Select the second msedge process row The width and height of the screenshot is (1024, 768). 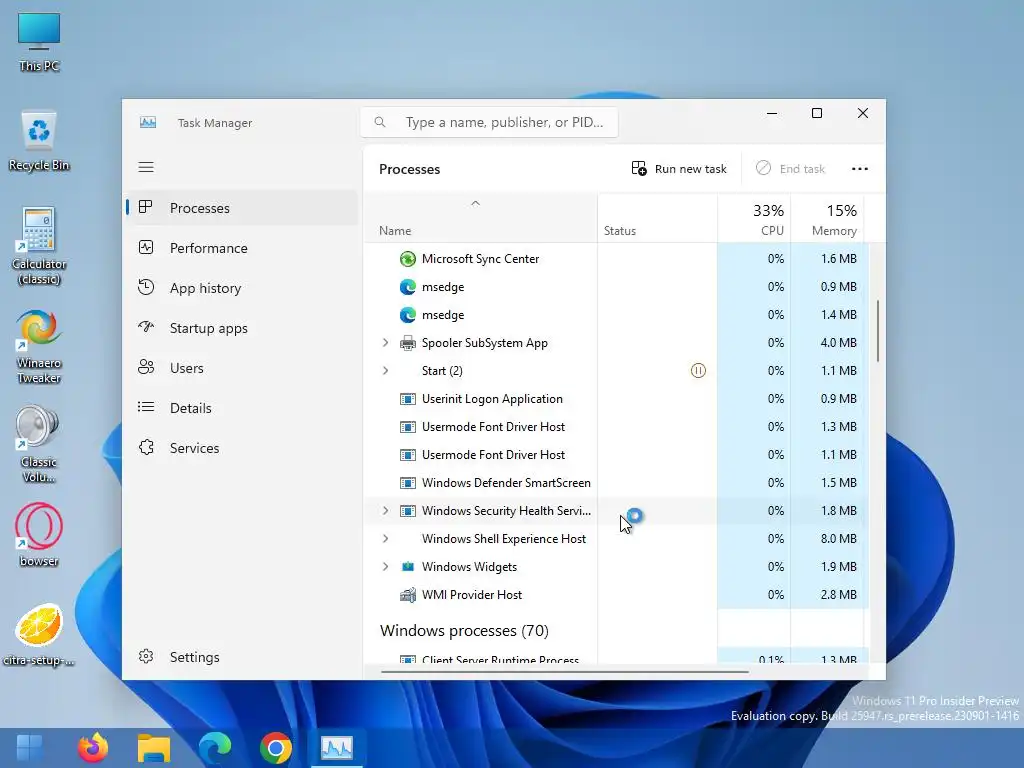click(x=616, y=315)
